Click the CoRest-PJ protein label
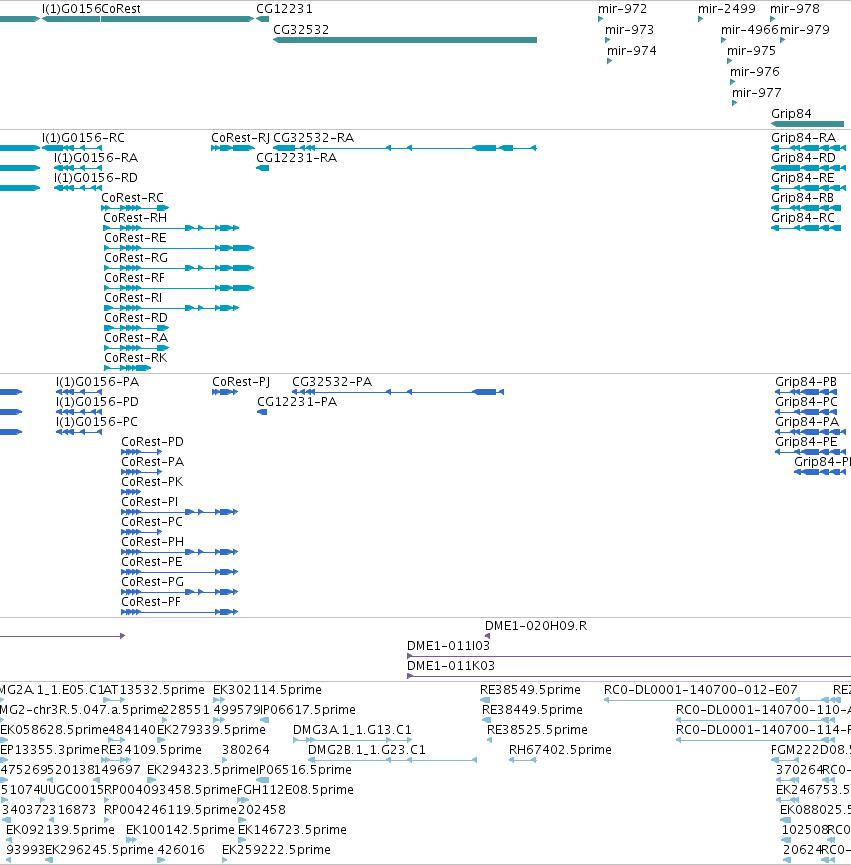Image resolution: width=851 pixels, height=865 pixels. [x=241, y=382]
